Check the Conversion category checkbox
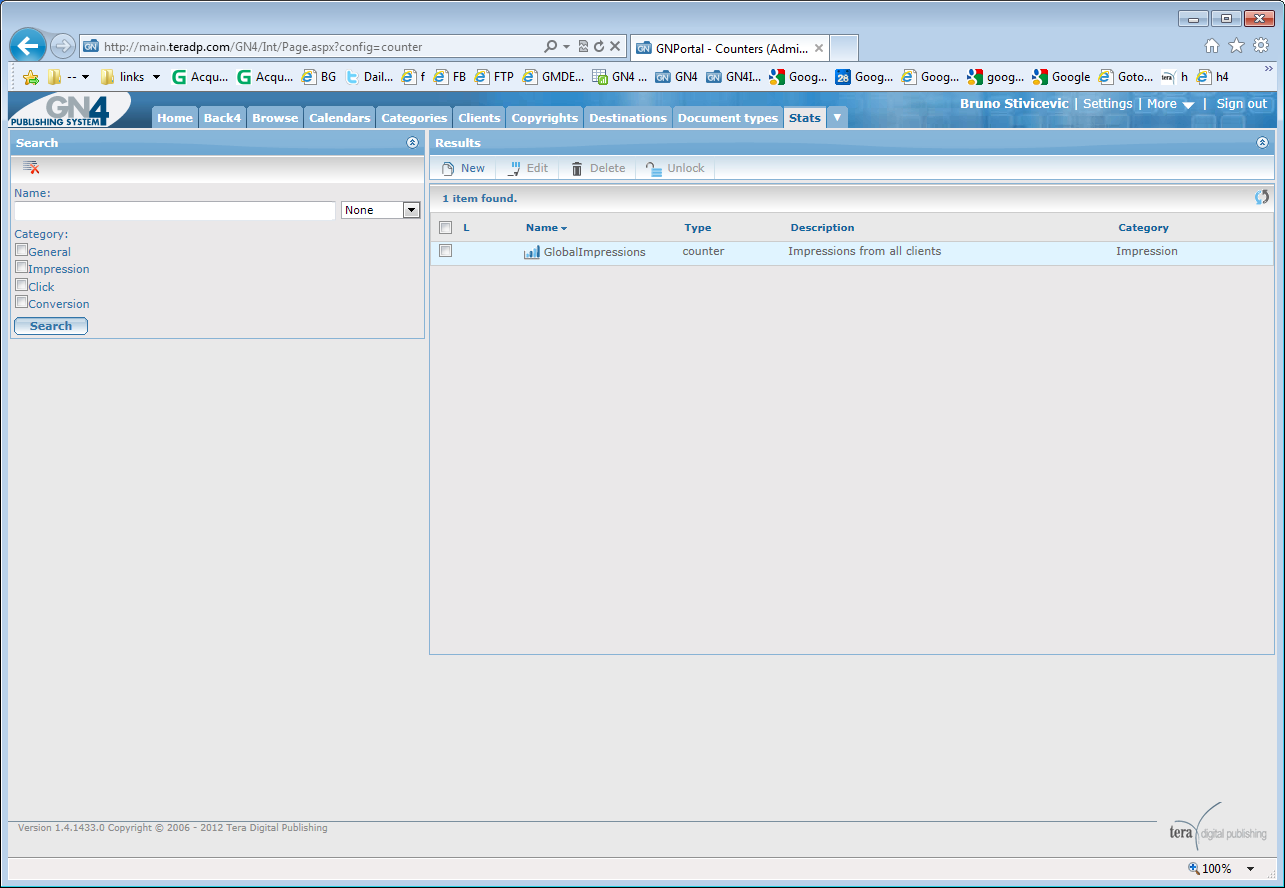Screen dimensions: 1285x888 (21, 302)
